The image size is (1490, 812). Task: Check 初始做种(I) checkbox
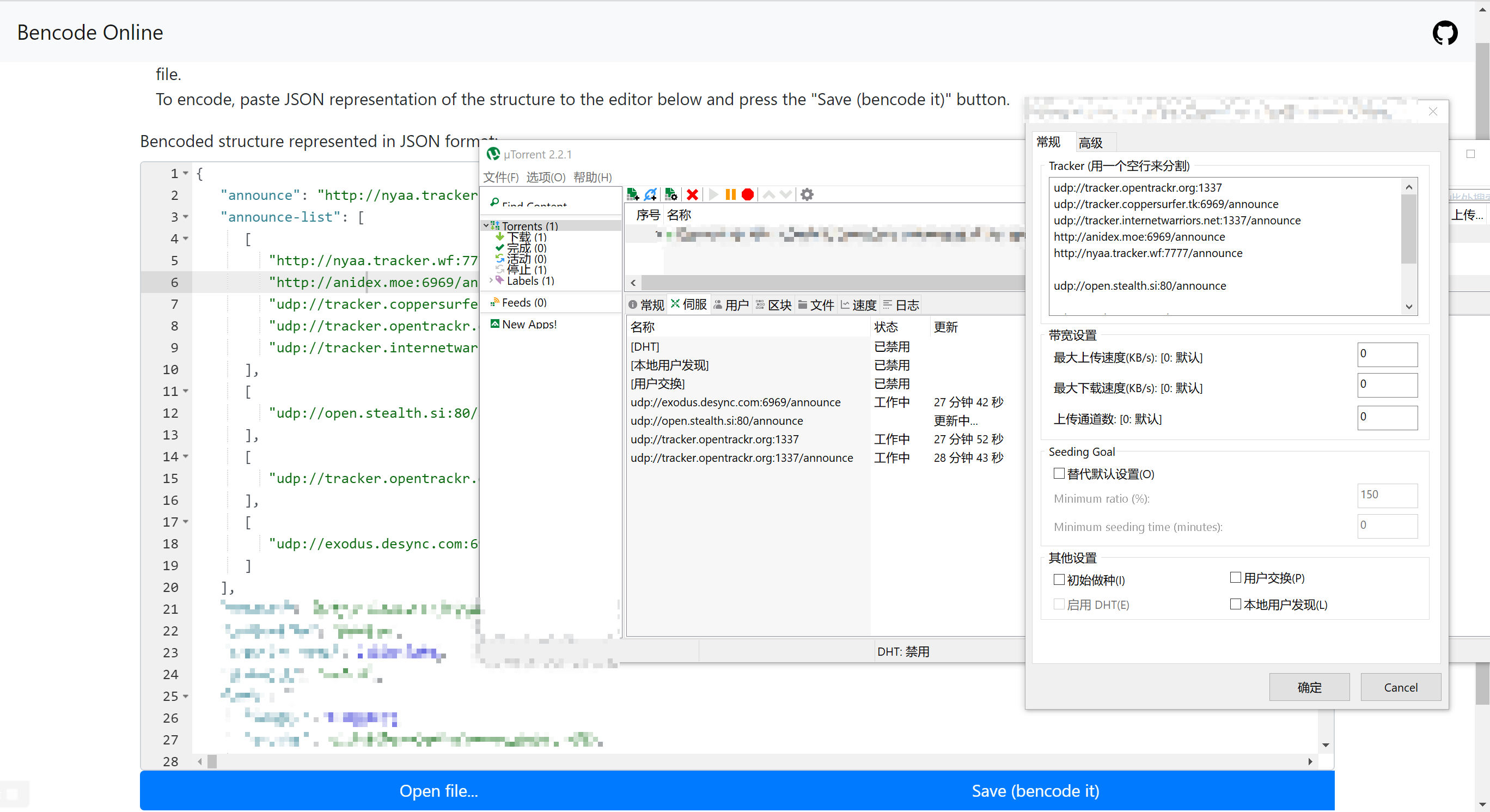point(1059,579)
